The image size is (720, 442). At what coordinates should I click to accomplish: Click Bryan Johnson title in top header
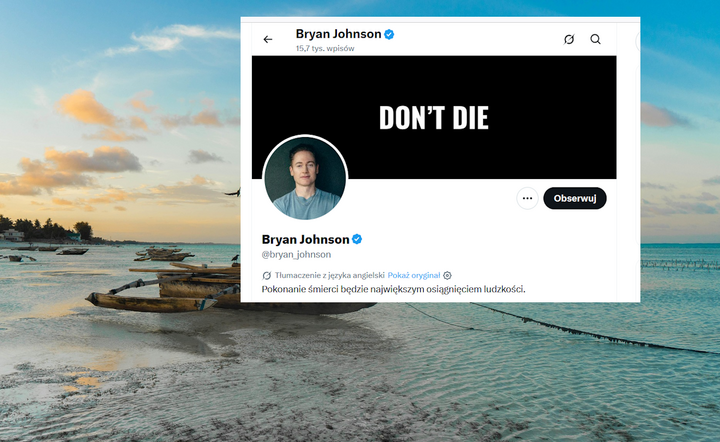[338, 34]
